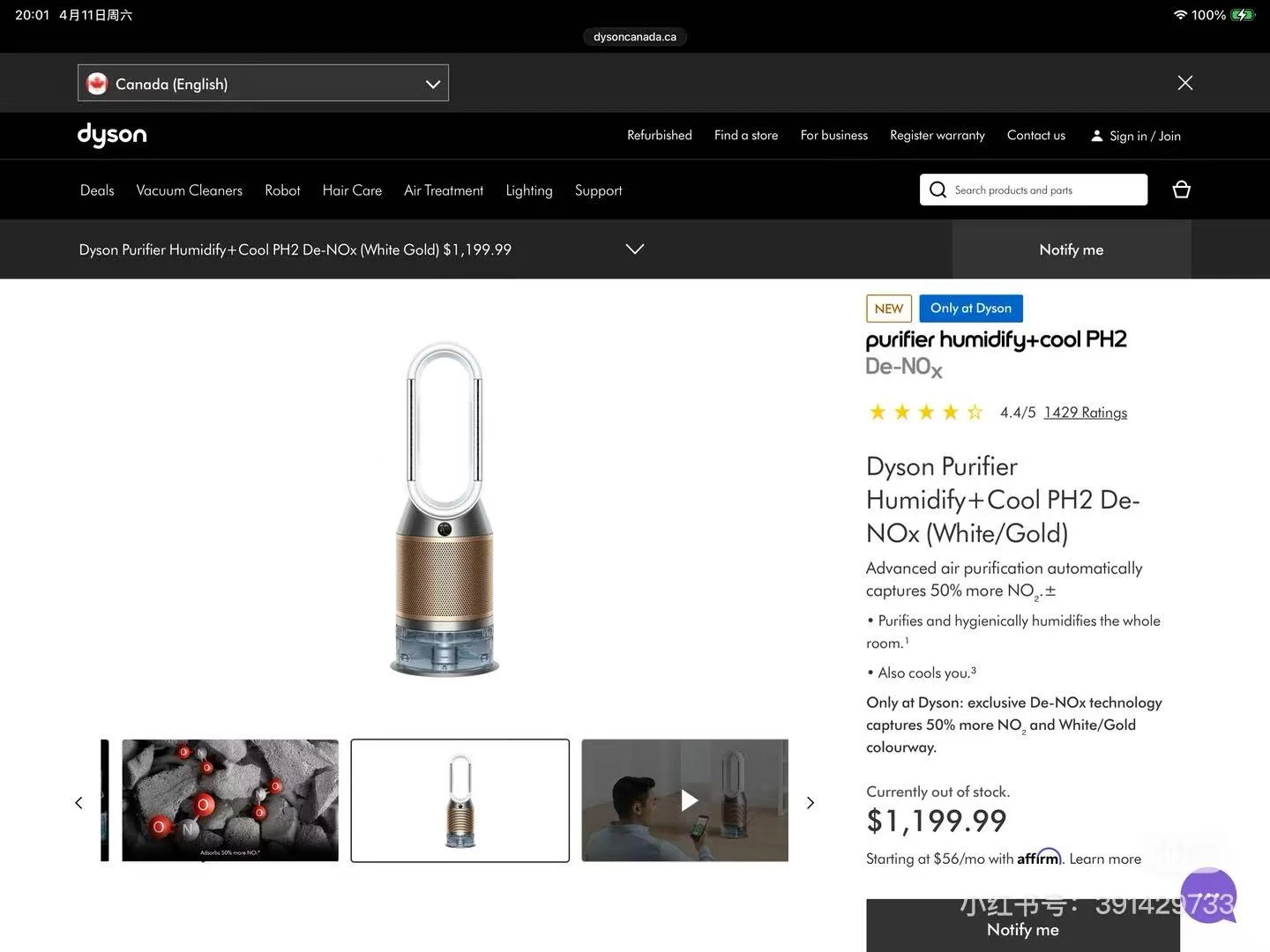Click the search magnifier icon
Image resolution: width=1270 pixels, height=952 pixels.
click(x=938, y=190)
